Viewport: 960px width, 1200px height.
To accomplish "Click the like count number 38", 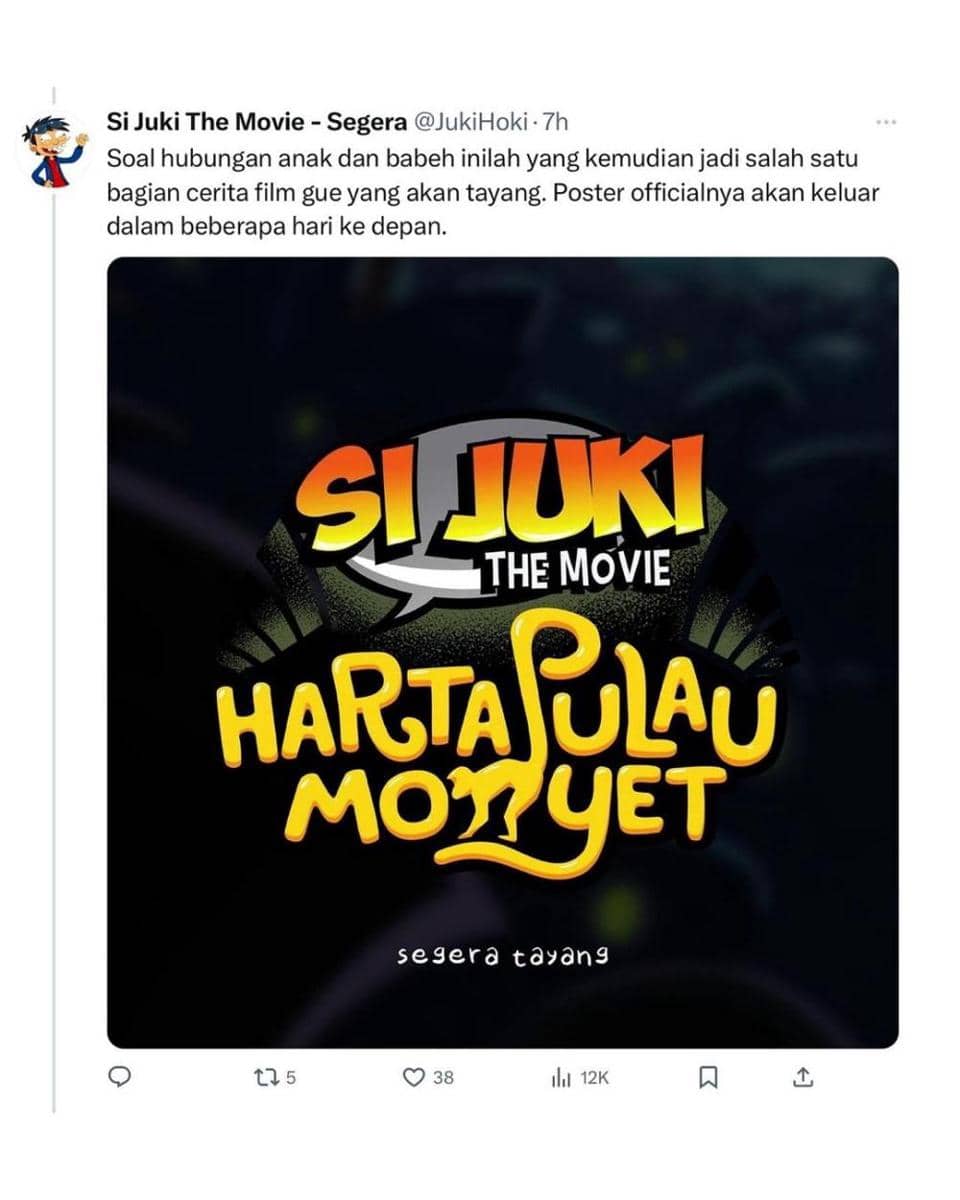I will tap(443, 1078).
